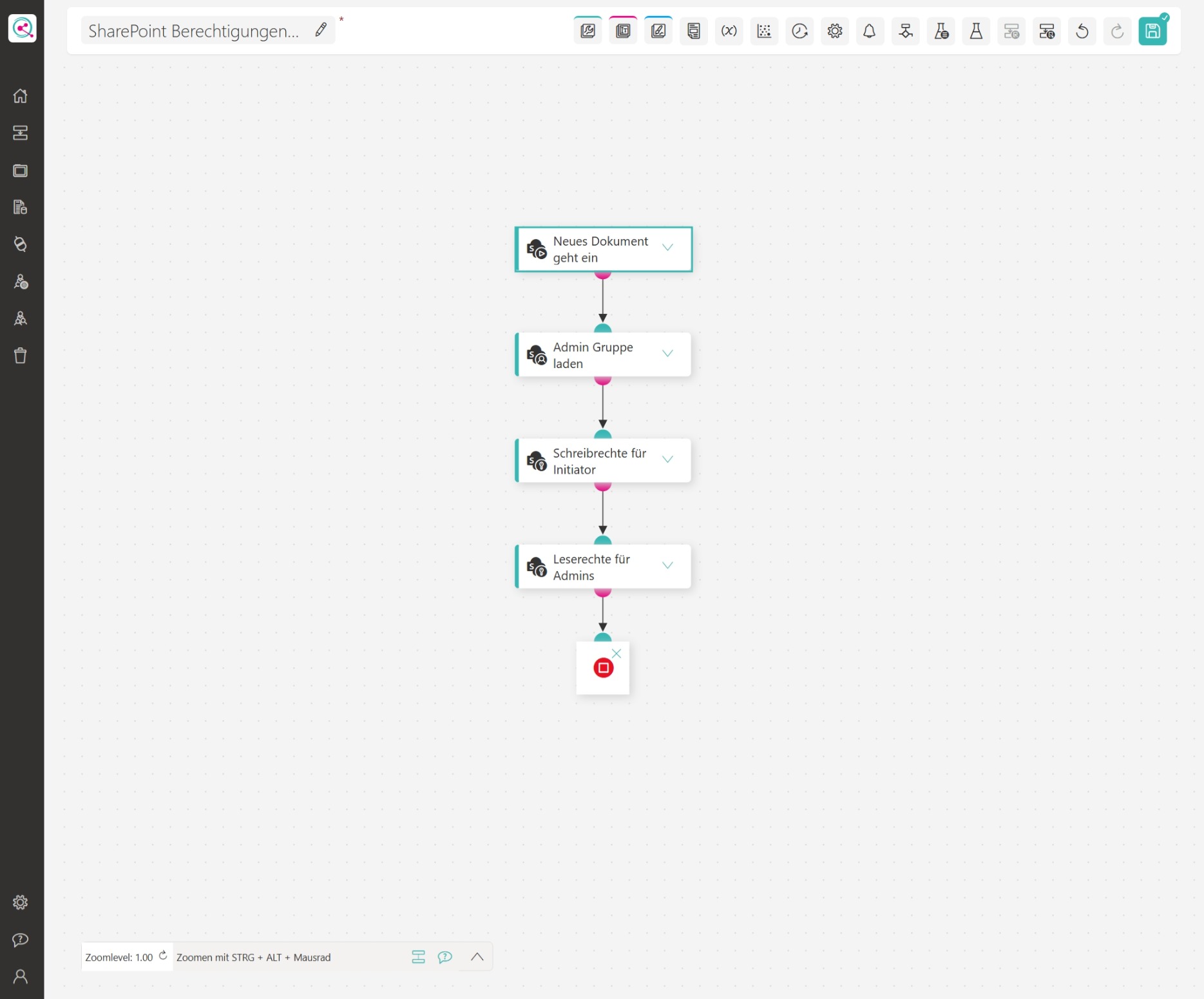Open the user with gear sidebar icon
The image size is (1204, 999).
(x=21, y=282)
